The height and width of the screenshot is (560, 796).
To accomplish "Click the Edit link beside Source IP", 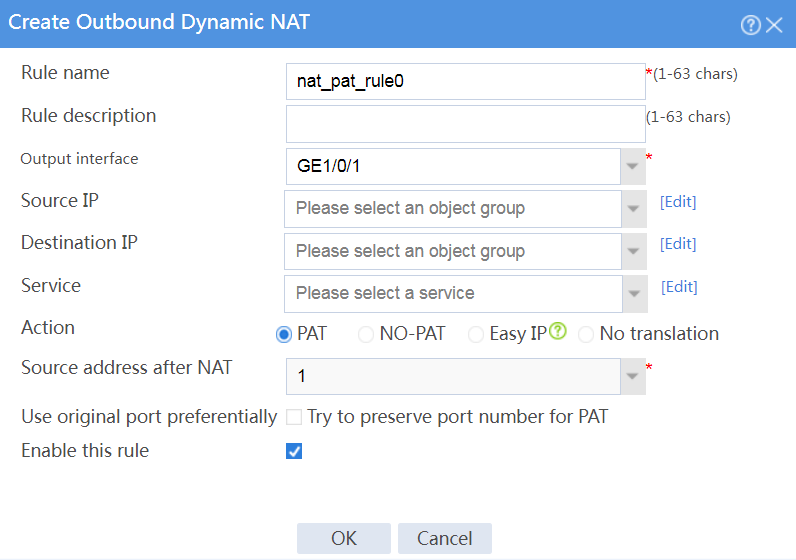I will [678, 202].
